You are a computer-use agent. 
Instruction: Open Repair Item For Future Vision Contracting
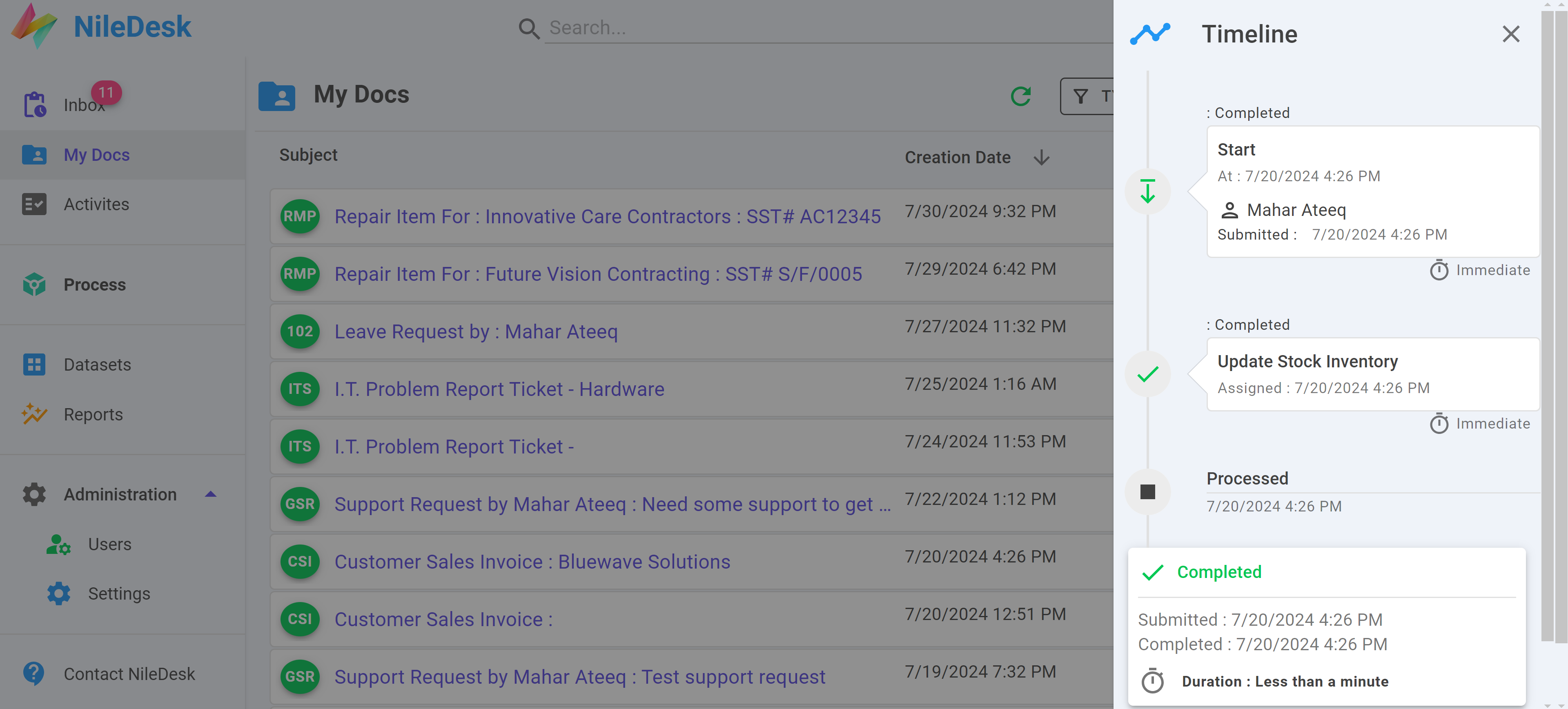click(598, 274)
